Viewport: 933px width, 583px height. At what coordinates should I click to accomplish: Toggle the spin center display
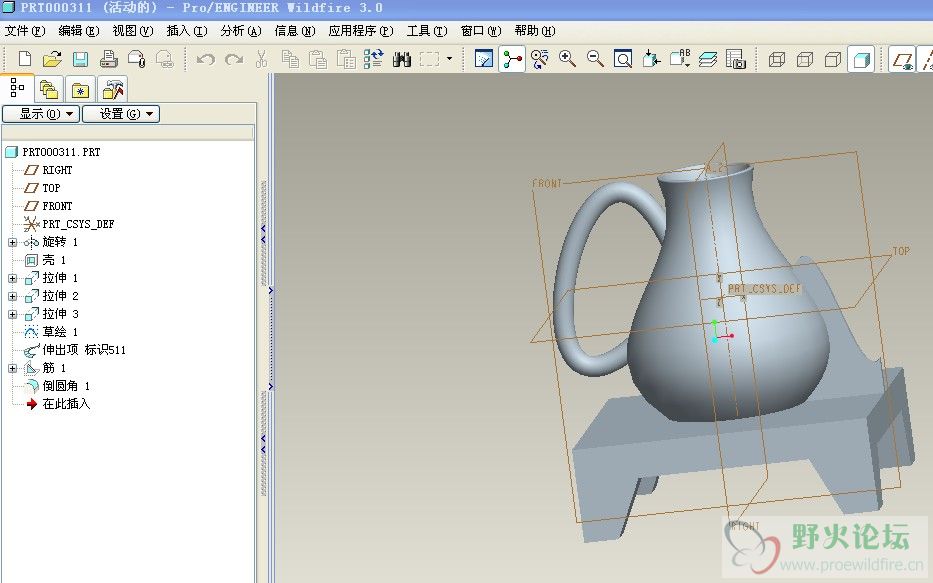click(512, 59)
